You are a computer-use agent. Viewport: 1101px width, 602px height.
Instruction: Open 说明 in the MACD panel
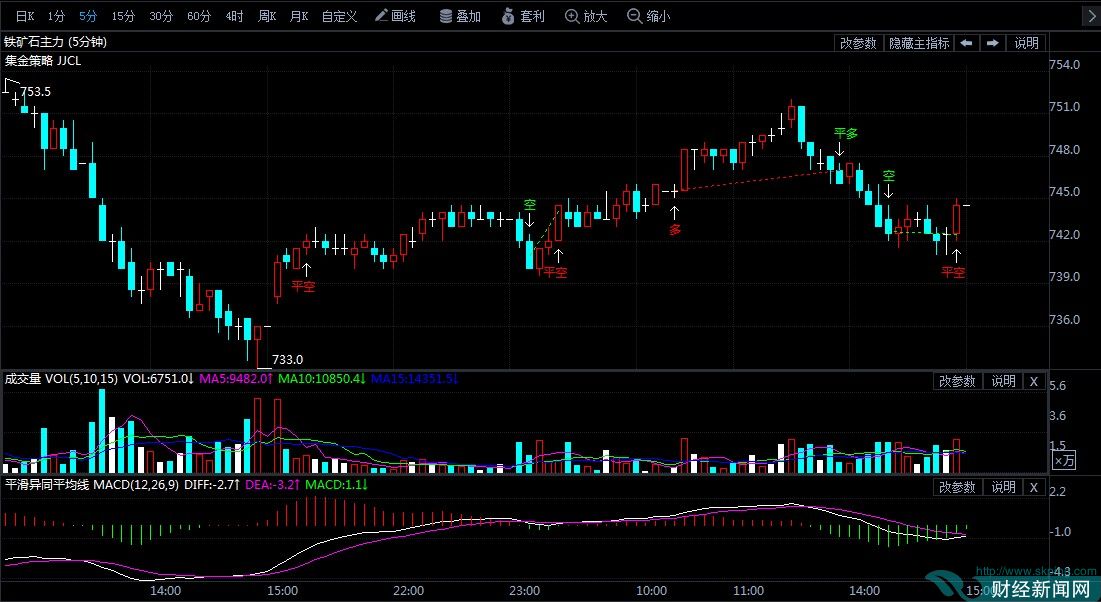(x=1003, y=487)
